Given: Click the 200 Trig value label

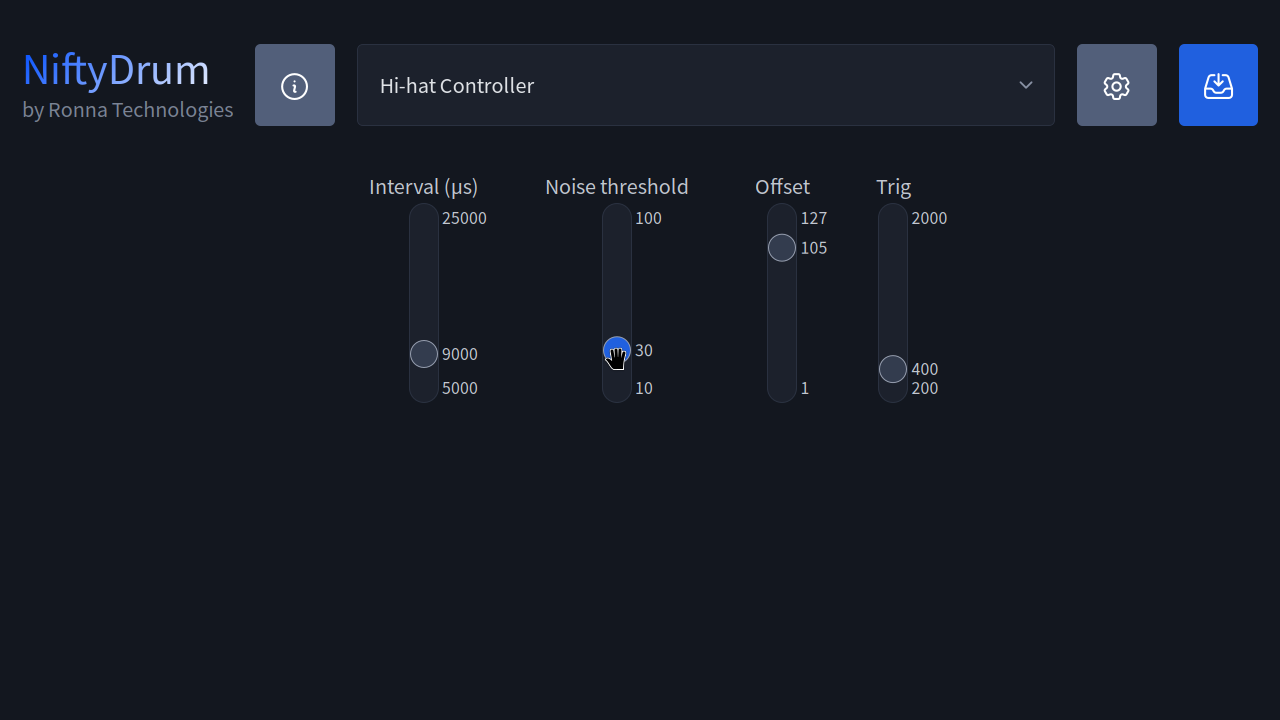Looking at the screenshot, I should 923,389.
